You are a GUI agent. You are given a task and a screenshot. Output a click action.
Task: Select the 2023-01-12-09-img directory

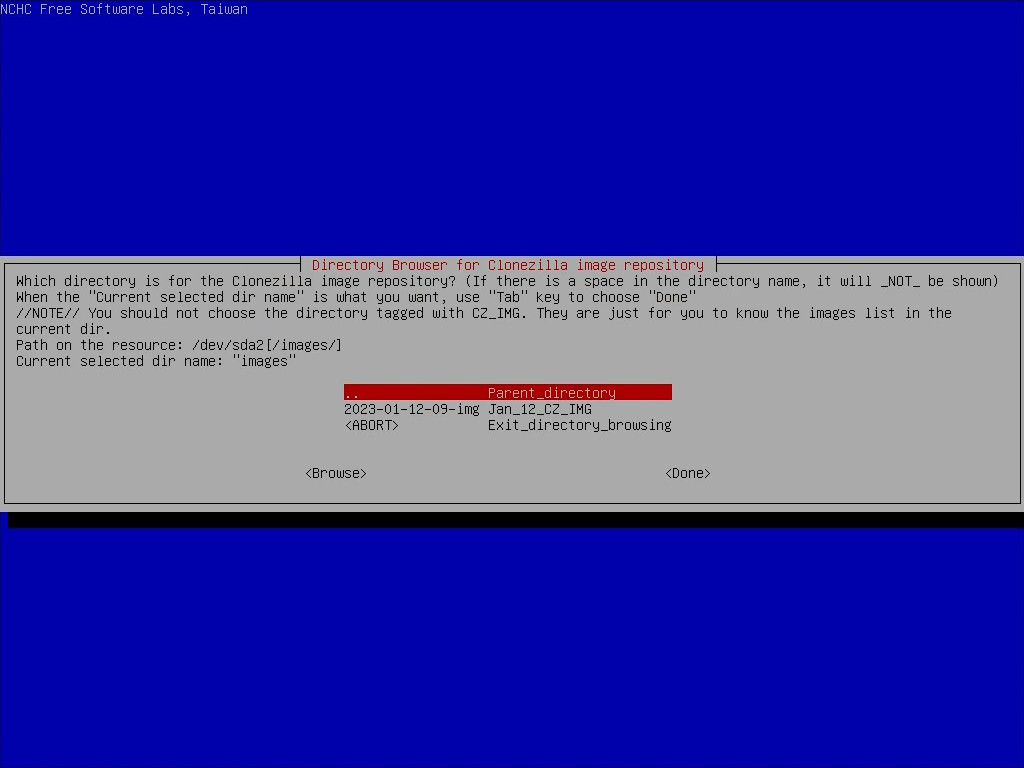[411, 409]
